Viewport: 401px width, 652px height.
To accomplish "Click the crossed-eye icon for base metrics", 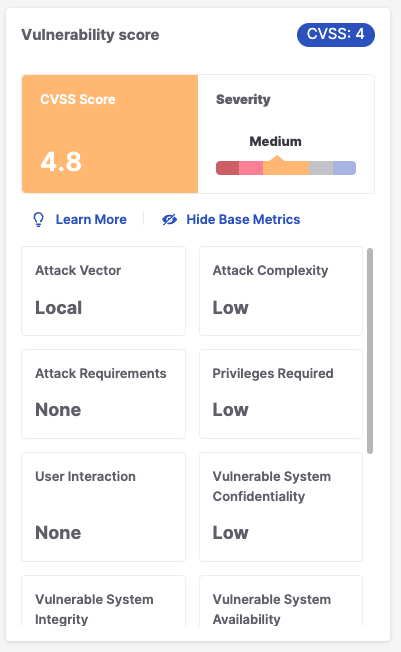I will (x=169, y=220).
